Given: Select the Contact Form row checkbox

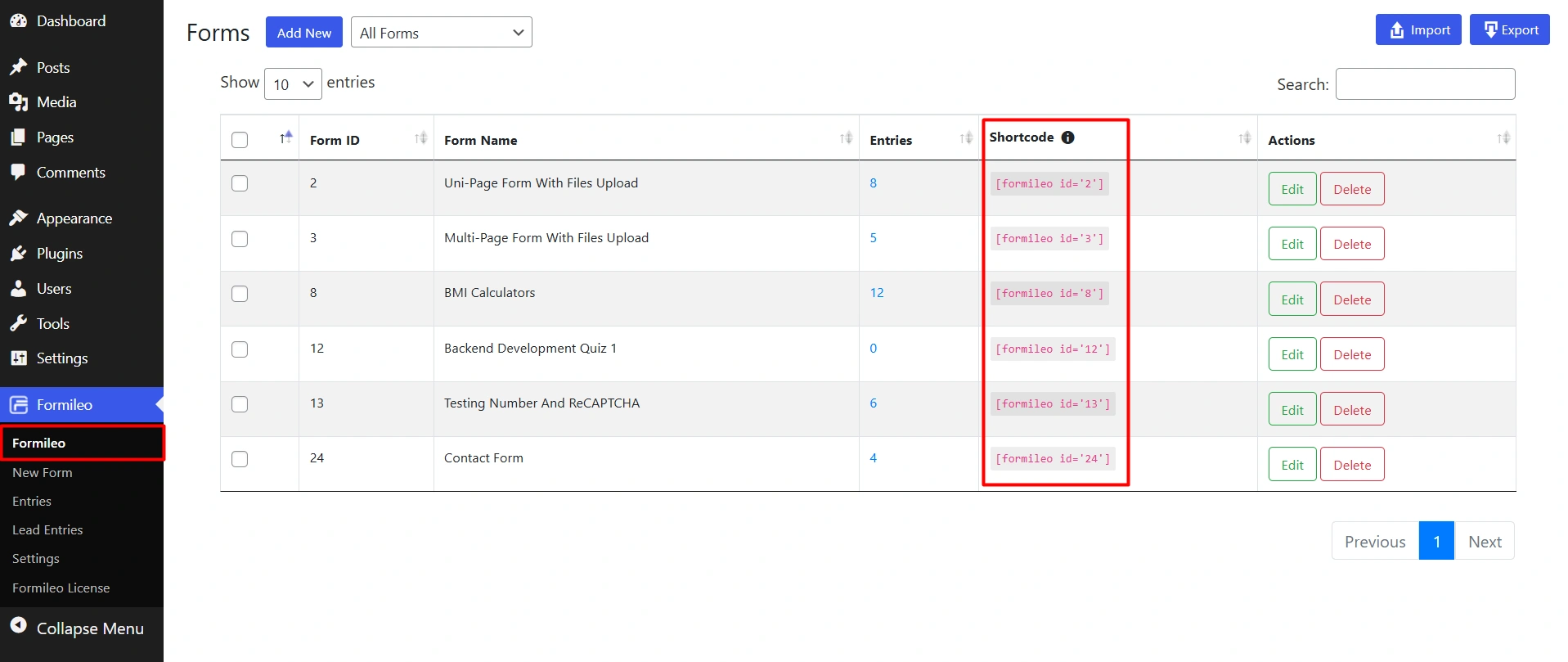Looking at the screenshot, I should [x=240, y=459].
